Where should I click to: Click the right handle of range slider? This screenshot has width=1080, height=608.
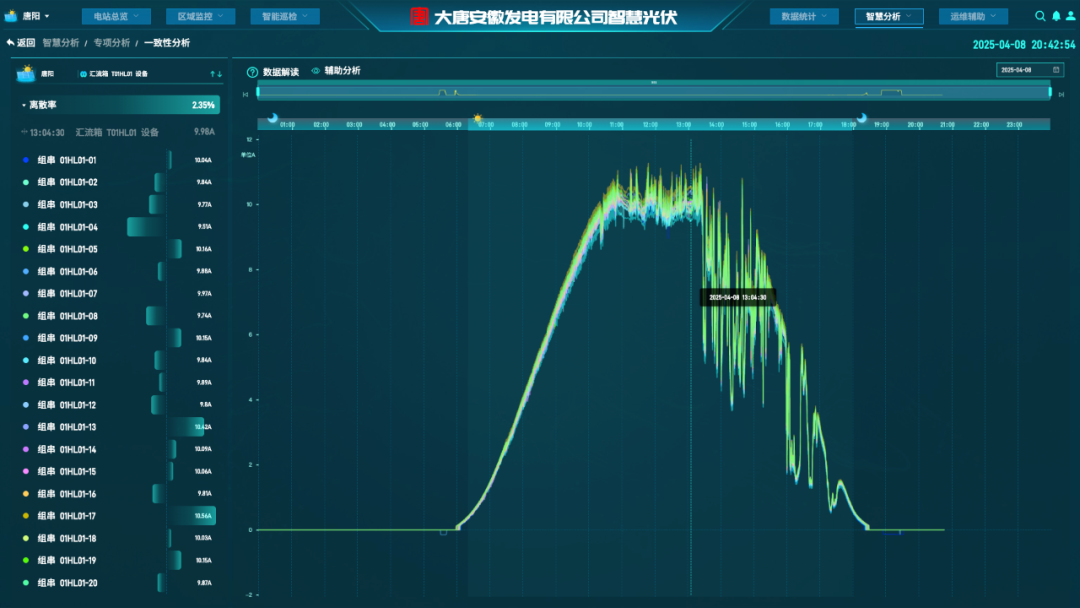[1050, 92]
